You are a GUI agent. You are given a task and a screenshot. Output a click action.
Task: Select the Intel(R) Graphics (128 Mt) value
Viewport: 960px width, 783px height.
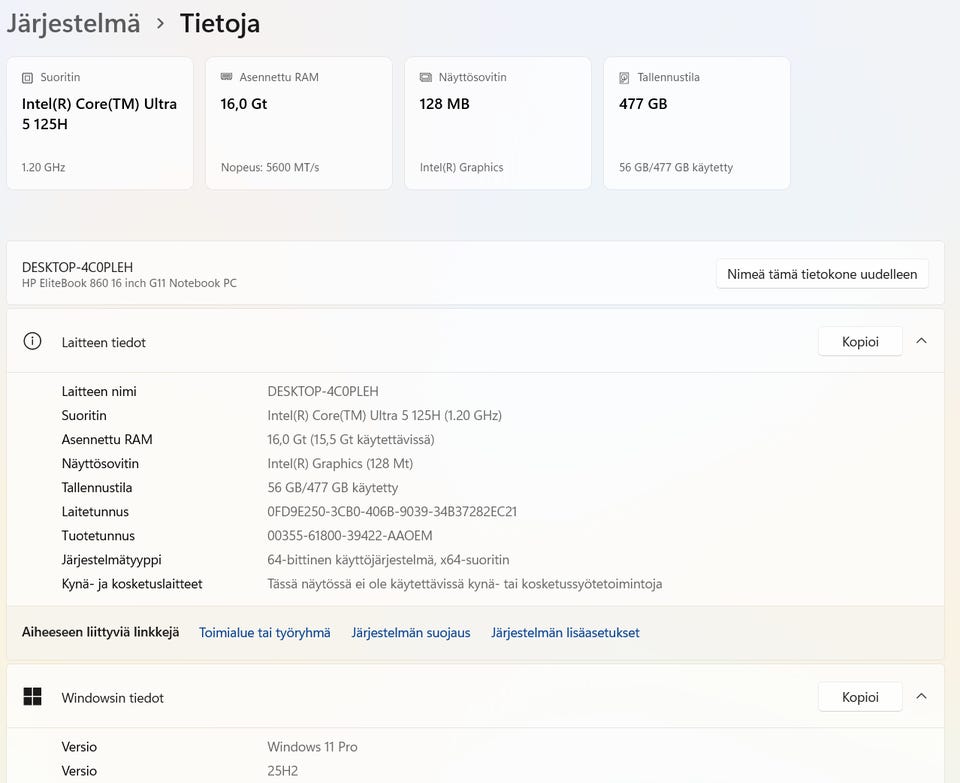coord(340,463)
